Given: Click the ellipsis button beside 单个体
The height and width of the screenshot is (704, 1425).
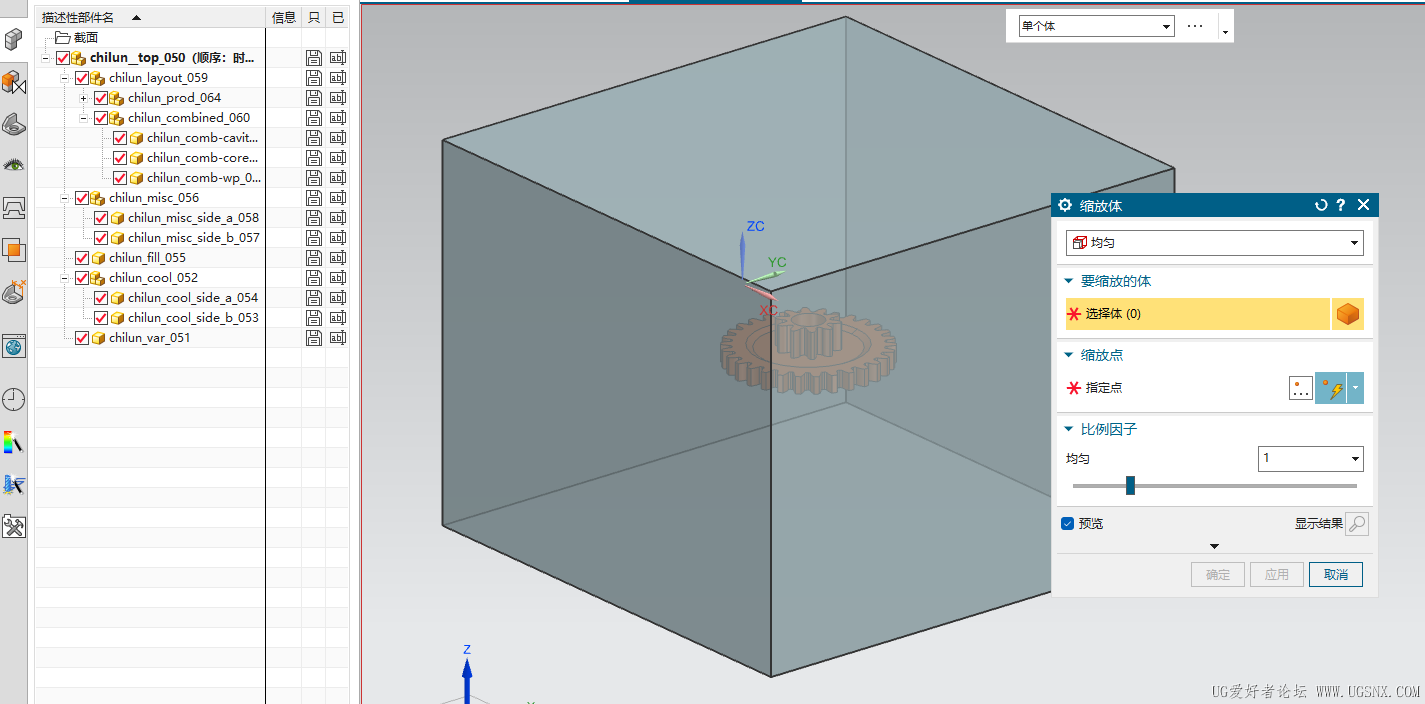Looking at the screenshot, I should pyautogui.click(x=1195, y=26).
